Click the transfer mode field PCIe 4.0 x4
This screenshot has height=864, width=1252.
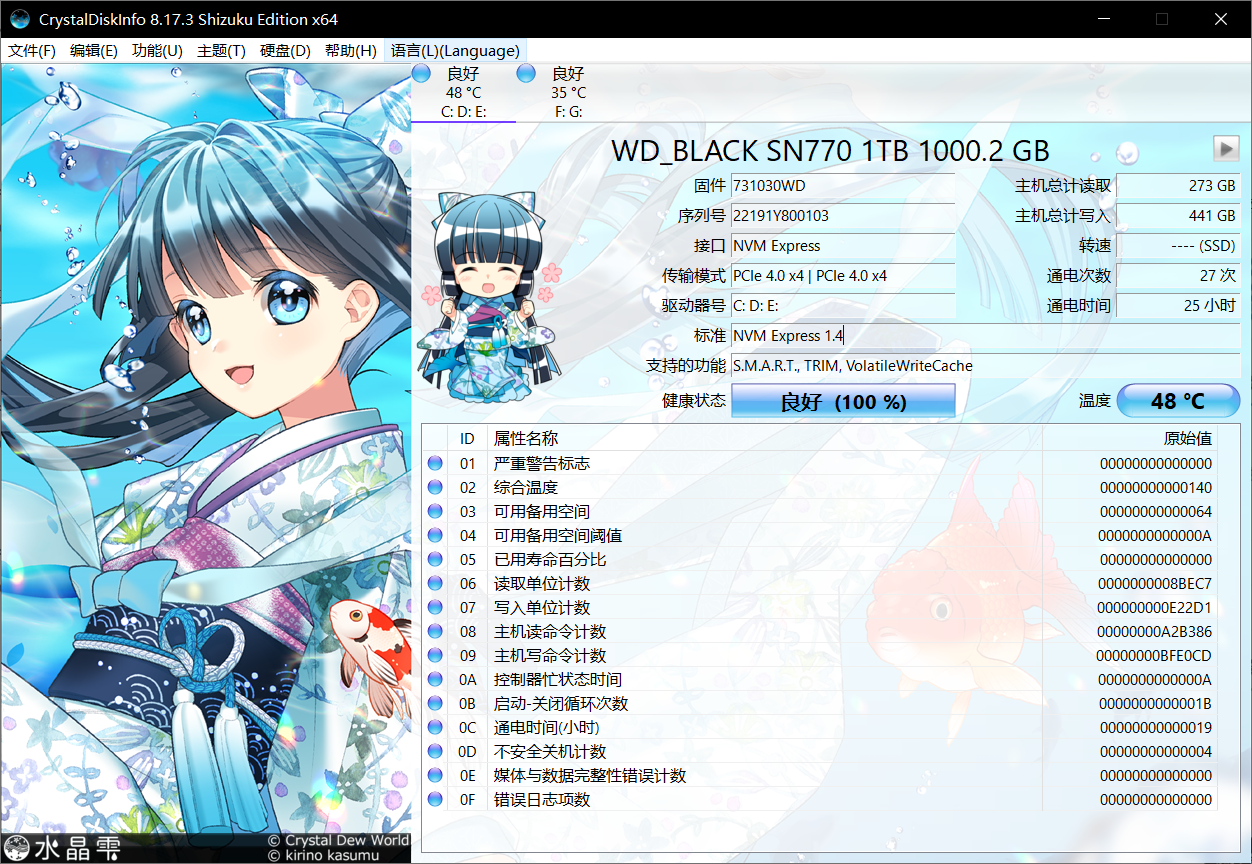pos(843,276)
